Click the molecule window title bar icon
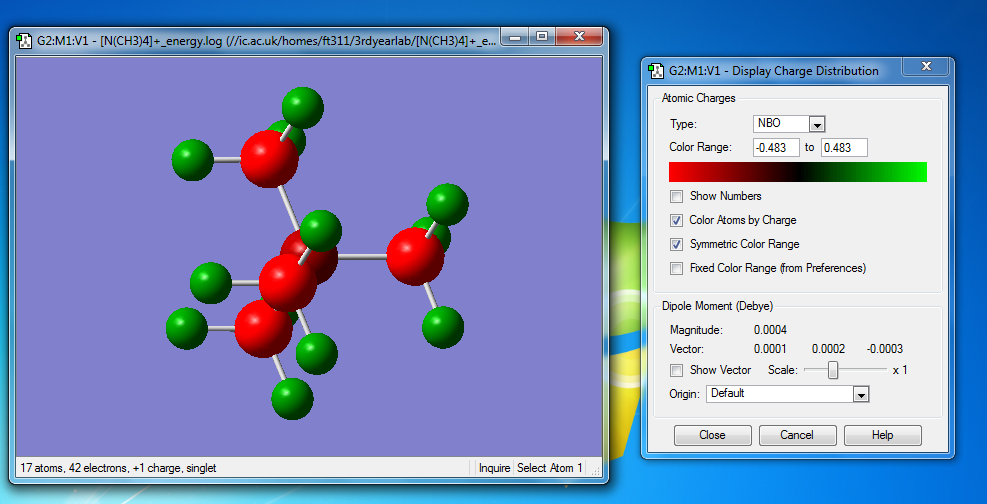Screen dimensions: 987x504 click(x=23, y=40)
